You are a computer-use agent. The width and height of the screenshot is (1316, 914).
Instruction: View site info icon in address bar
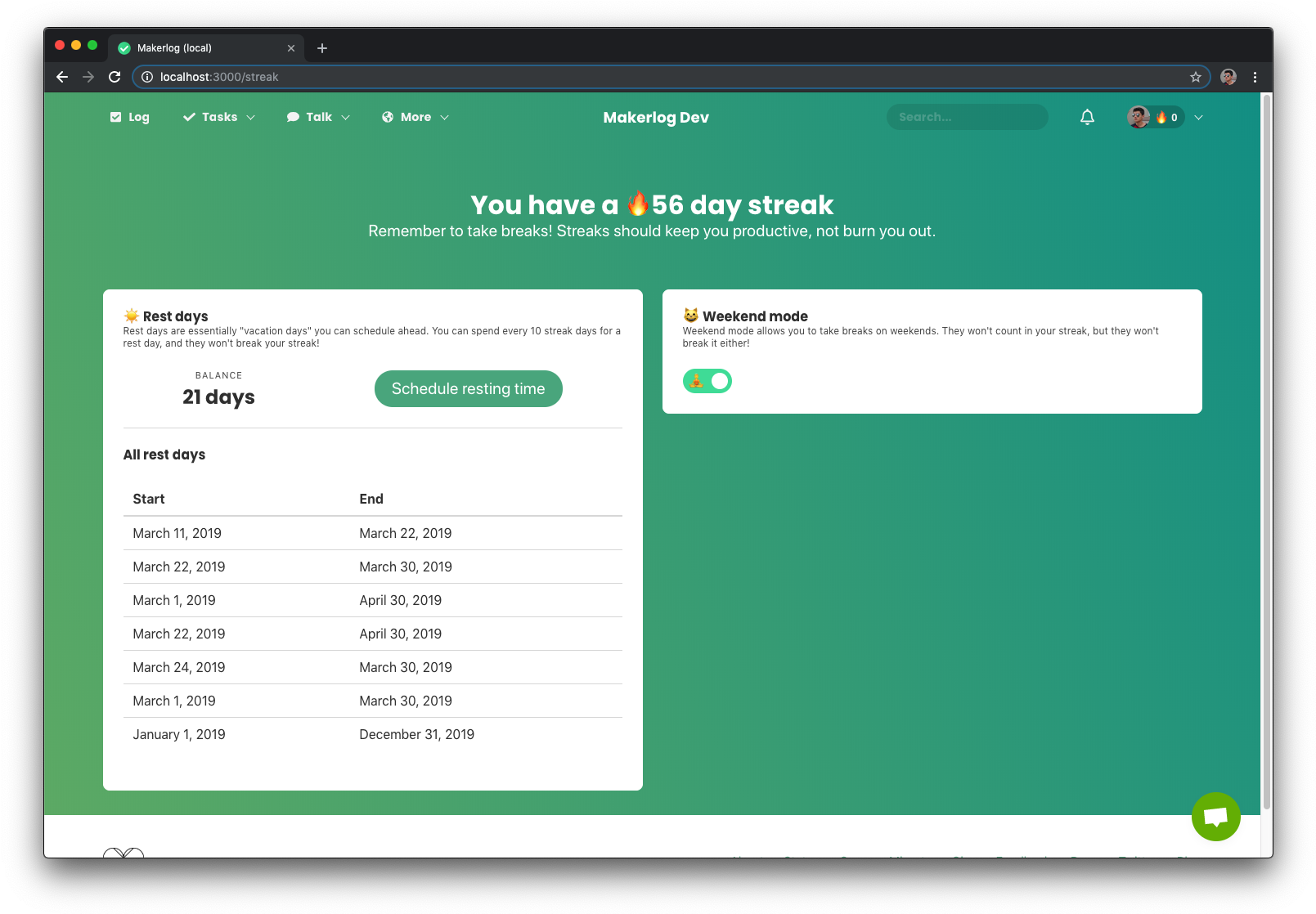pos(147,77)
